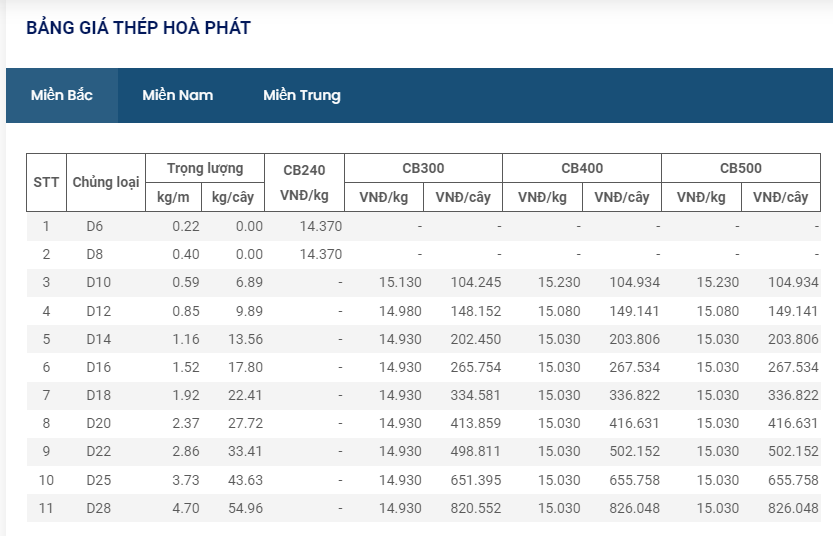Click the Bảng giá thép Hoà Phát heading

tap(138, 28)
